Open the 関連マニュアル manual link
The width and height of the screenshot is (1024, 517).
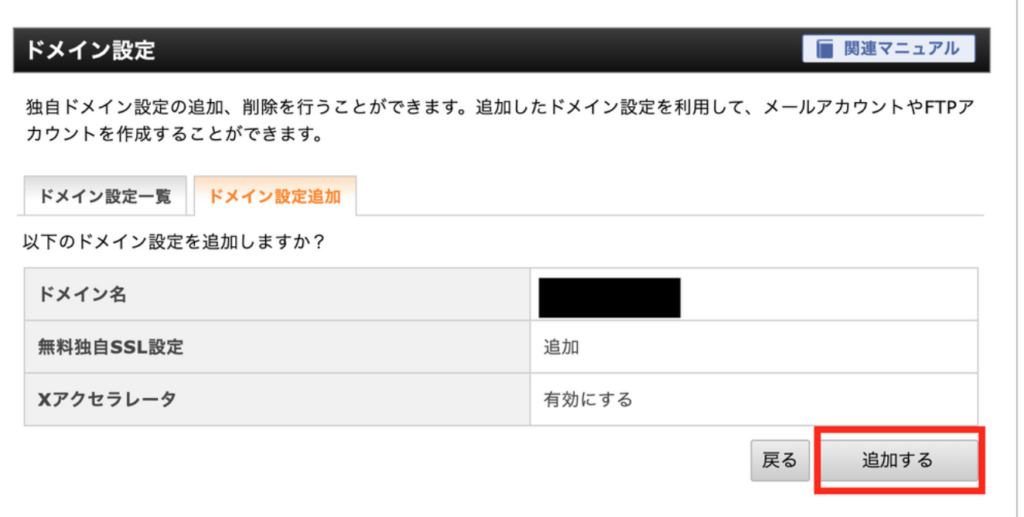[888, 49]
